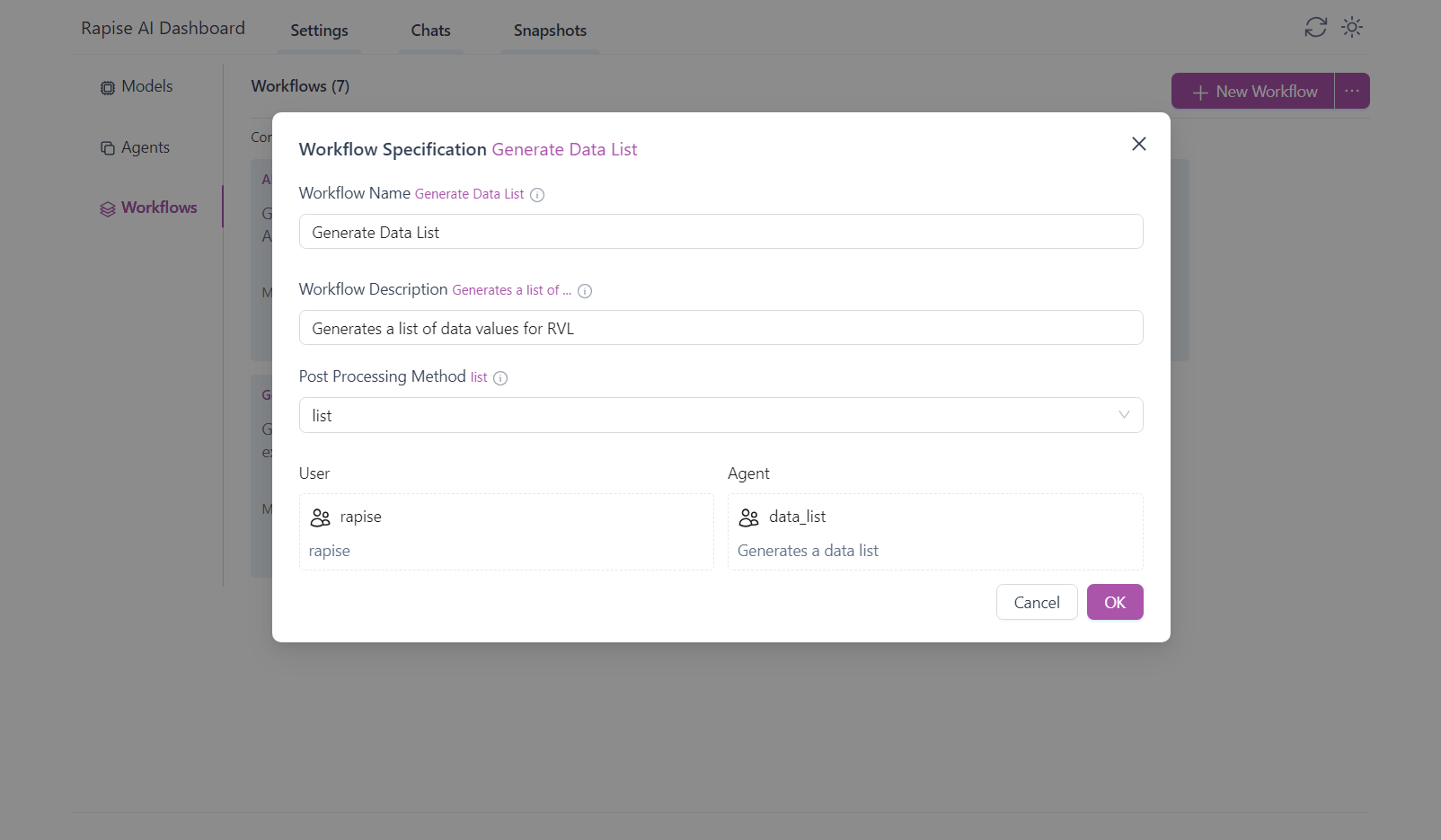1441x840 pixels.
Task: Toggle light mode with the sun icon
Action: (x=1352, y=28)
